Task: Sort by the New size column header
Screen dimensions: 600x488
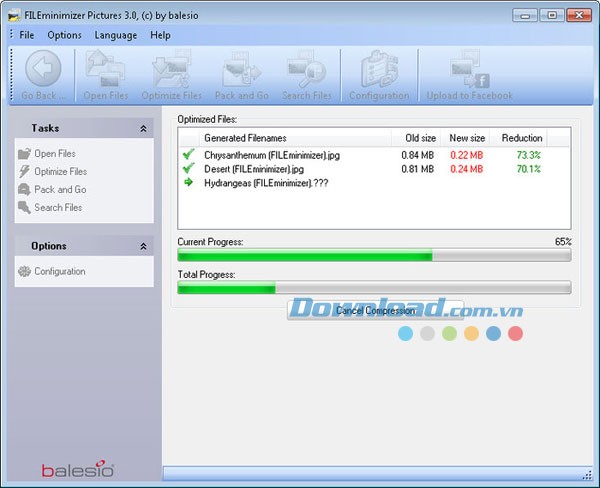Action: coord(465,138)
